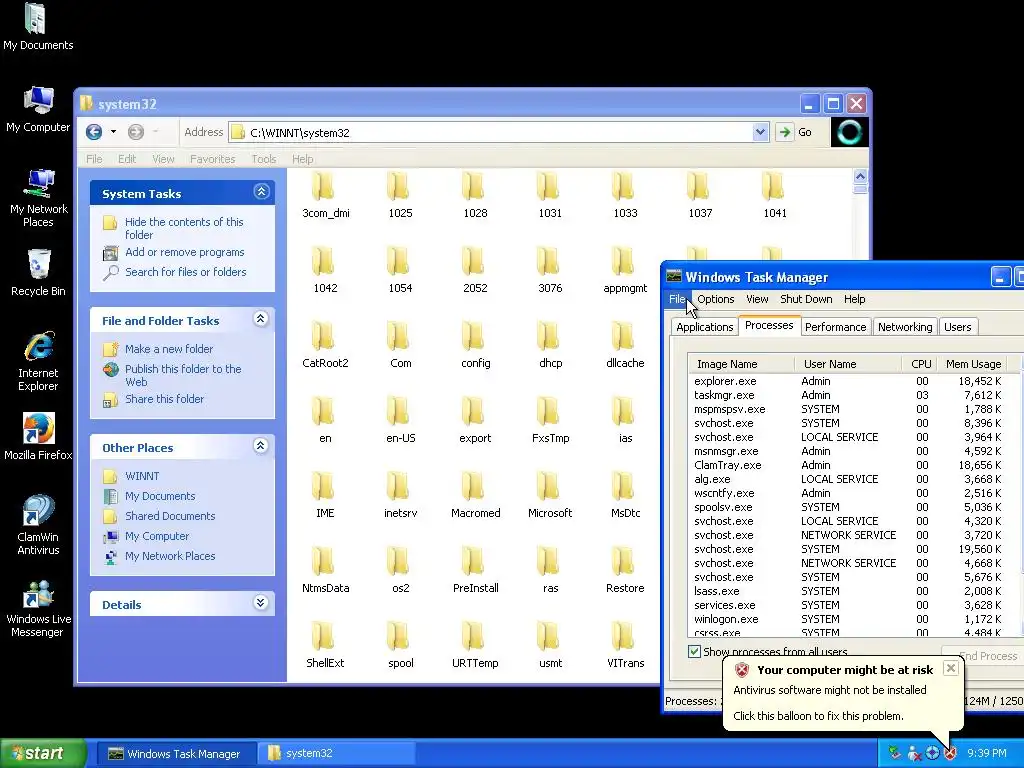Open Shut Down menu in Task Manager
The image size is (1024, 768).
806,299
